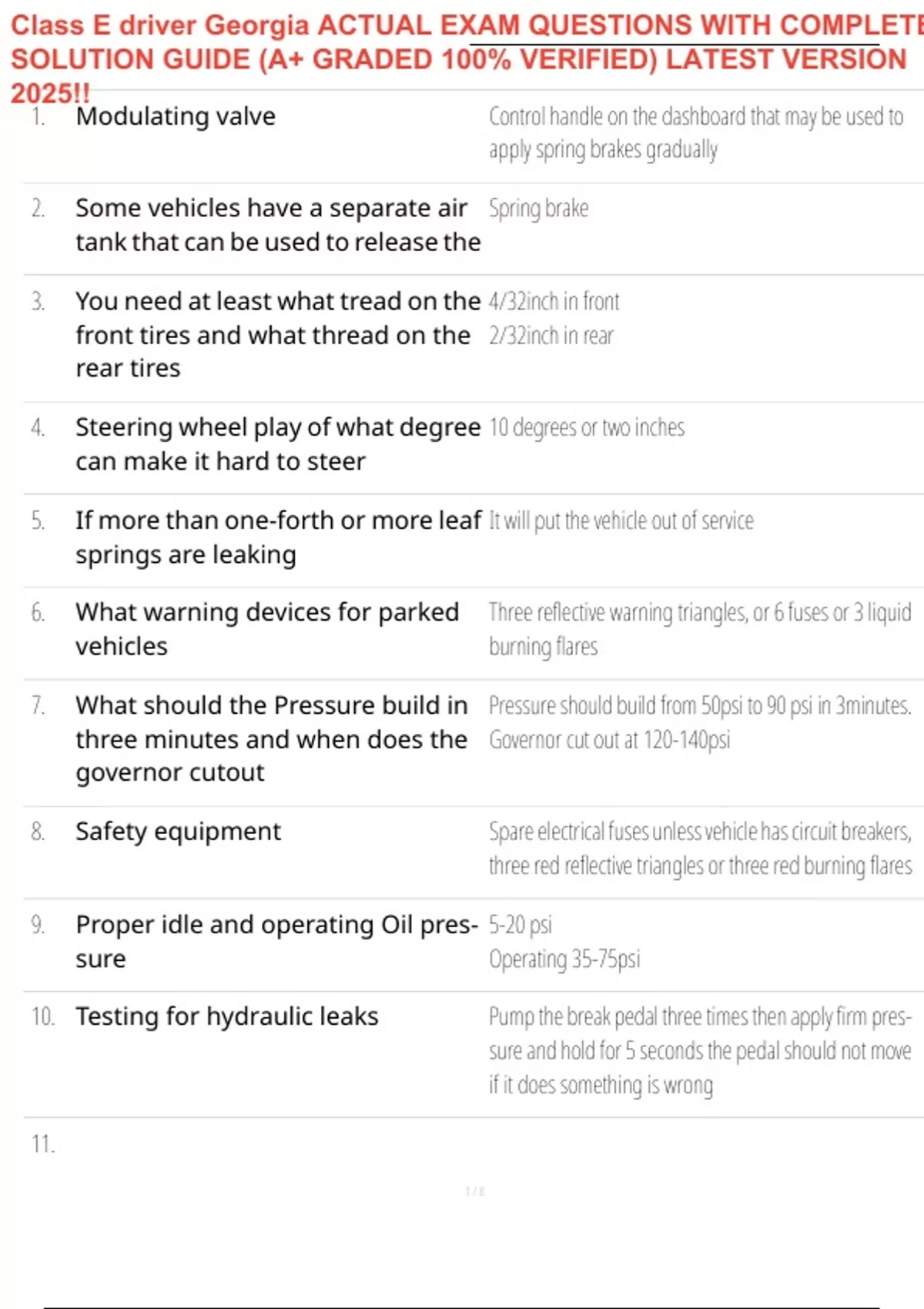Click the steering wheel play question
The image size is (924, 1309).
pyautogui.click(x=277, y=444)
